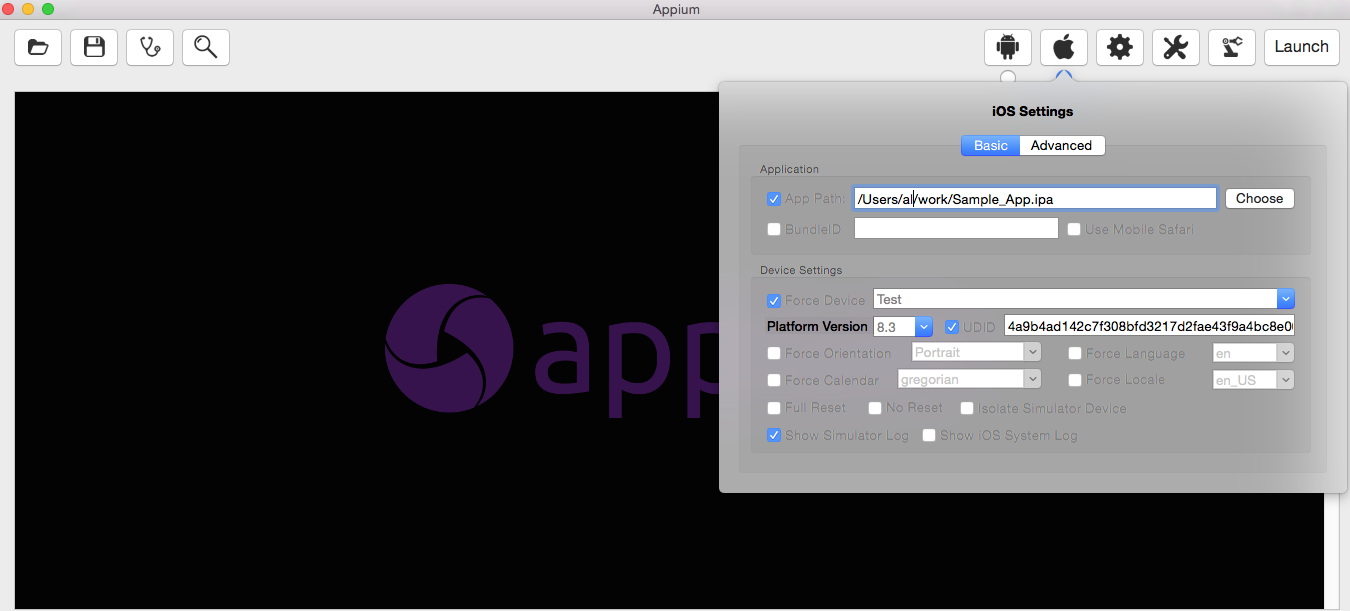Image resolution: width=1350 pixels, height=611 pixels.
Task: Open the Platform Version 8.3 dropdown
Action: pyautogui.click(x=924, y=327)
